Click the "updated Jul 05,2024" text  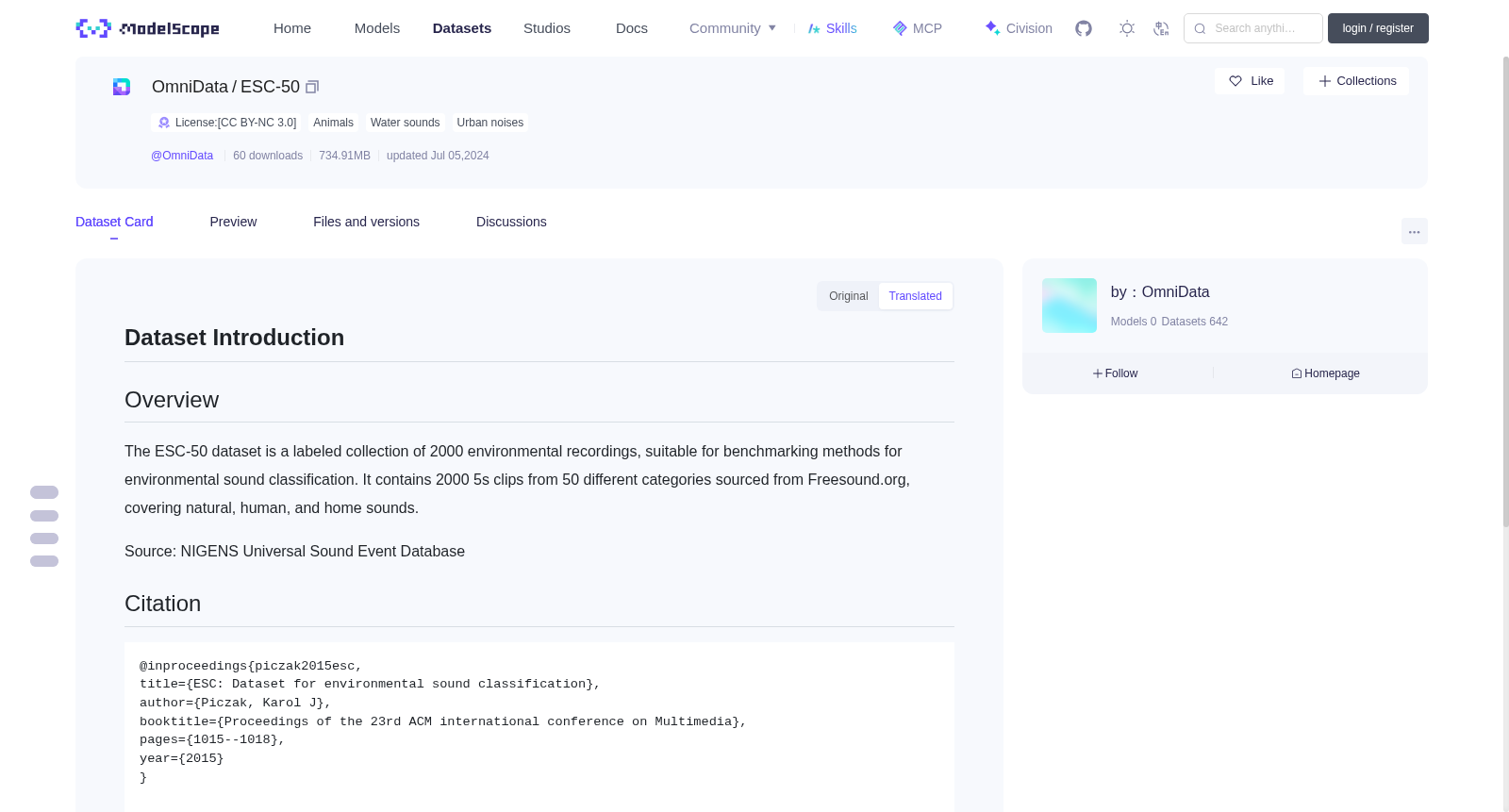438,156
